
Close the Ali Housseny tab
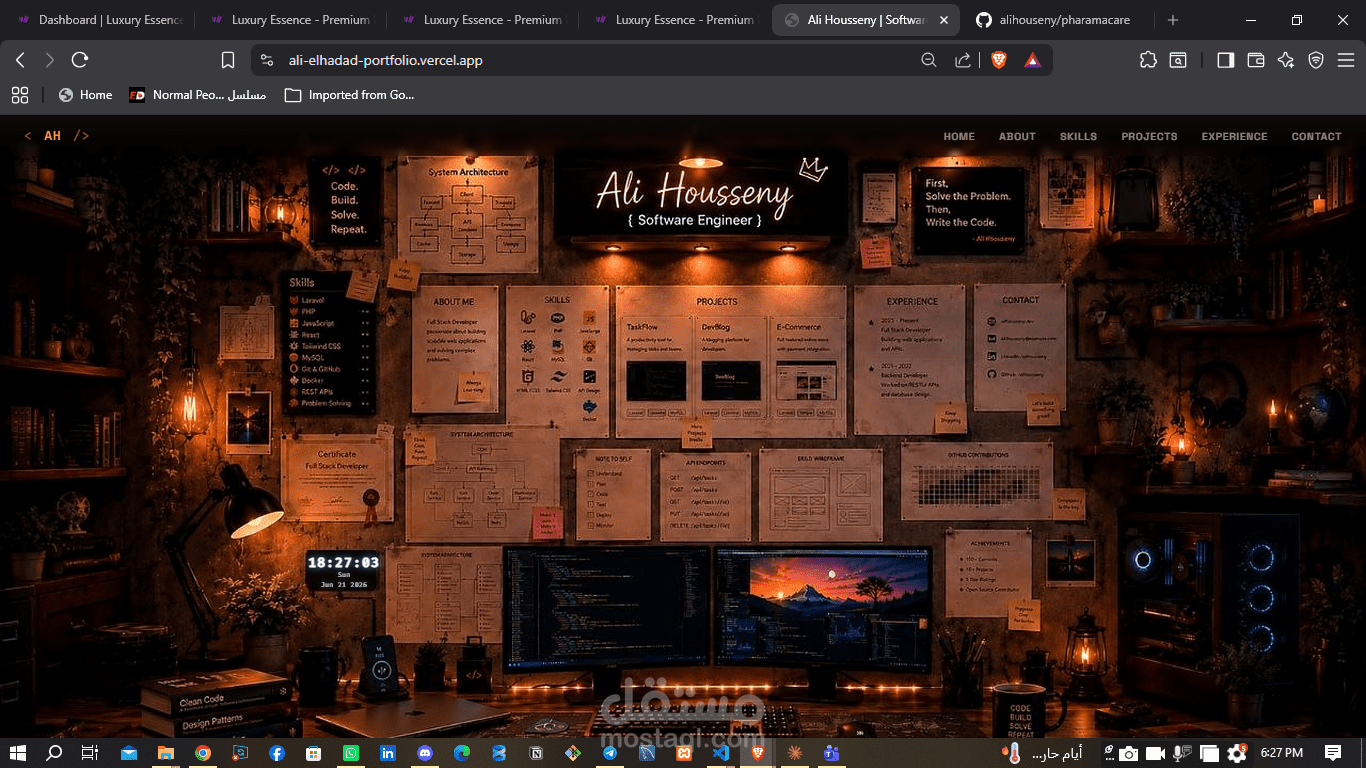point(943,20)
